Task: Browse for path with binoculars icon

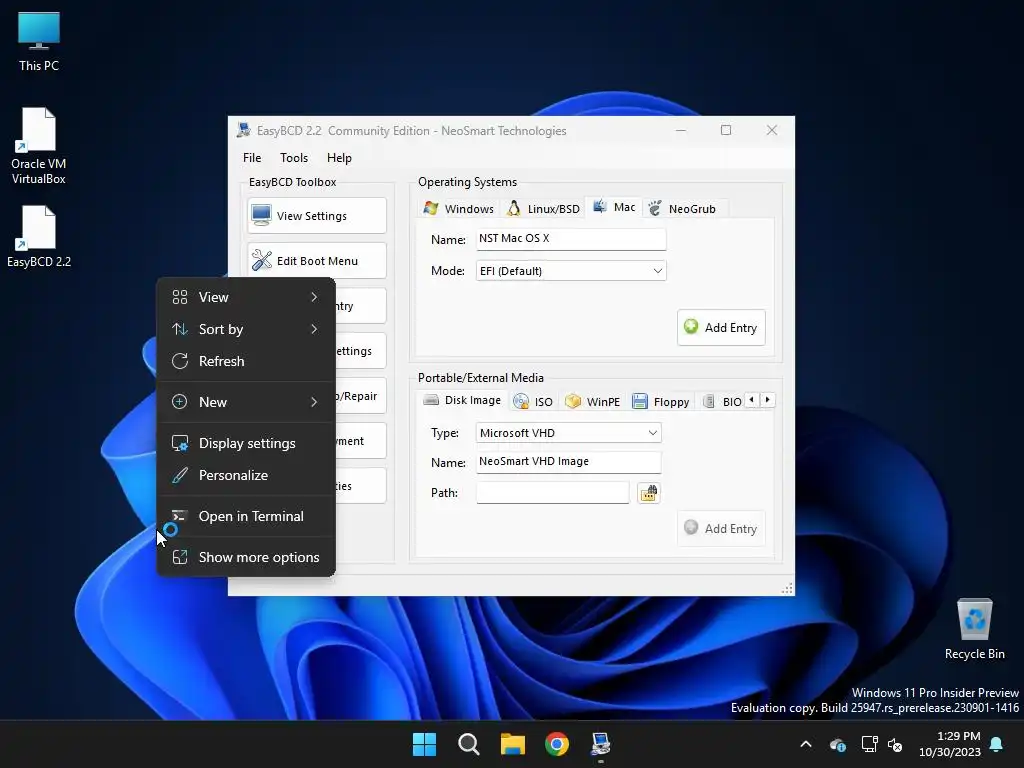Action: point(648,493)
